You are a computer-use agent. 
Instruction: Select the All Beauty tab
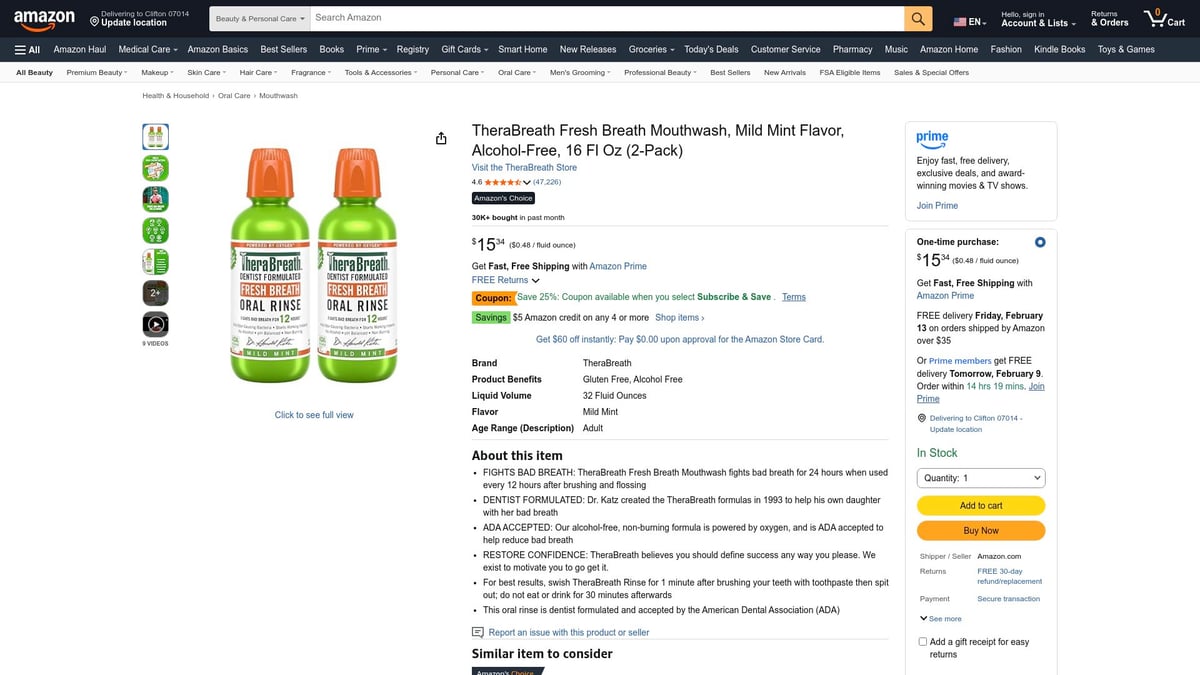[33, 71]
